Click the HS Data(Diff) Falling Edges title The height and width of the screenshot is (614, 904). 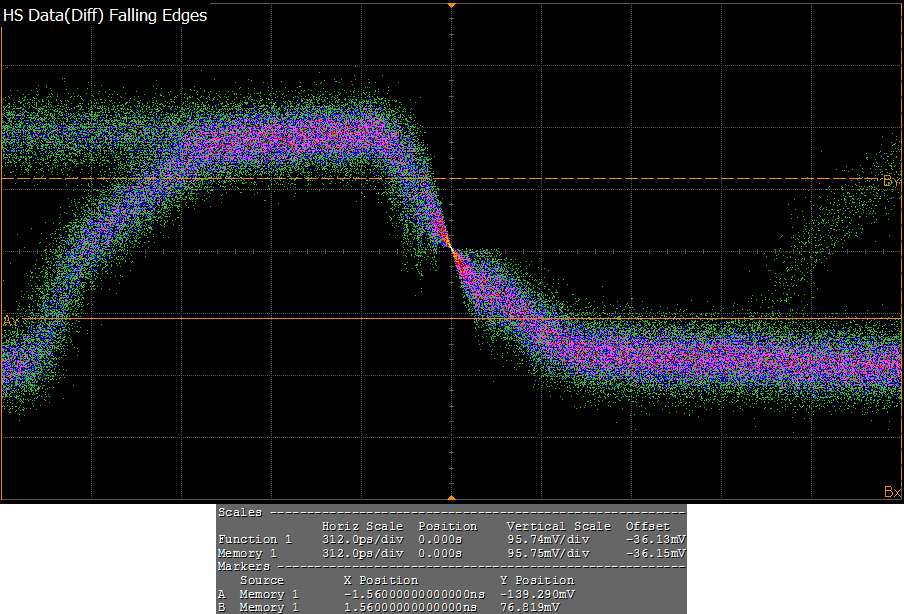pos(106,16)
